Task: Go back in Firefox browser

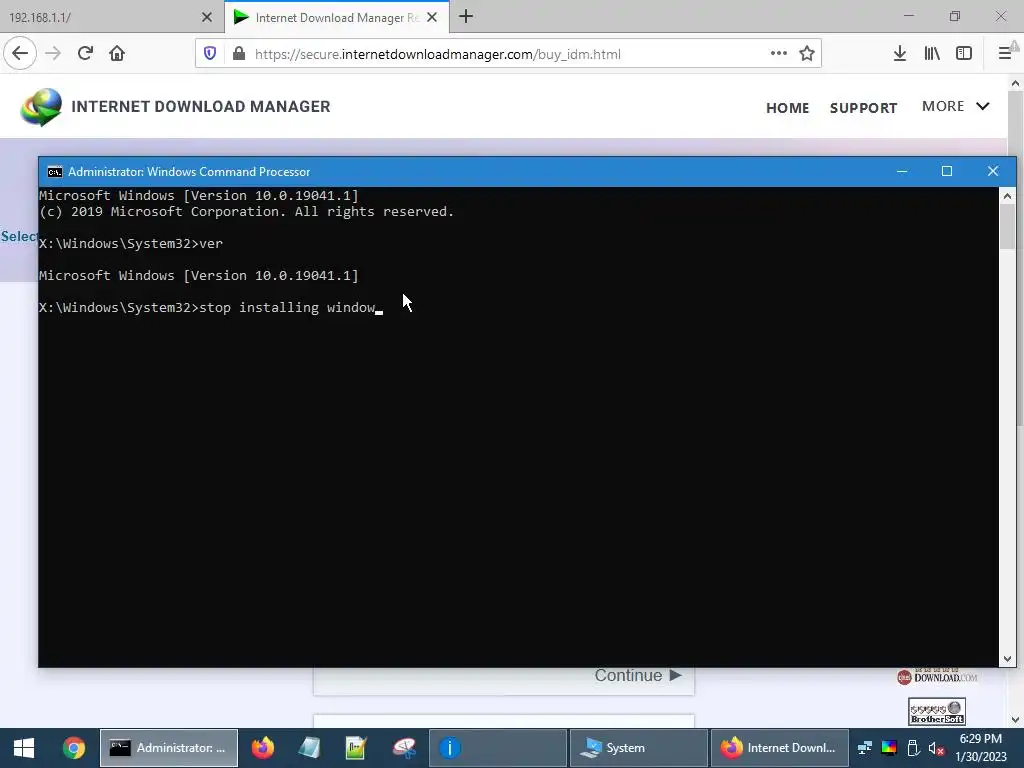Action: pos(20,54)
